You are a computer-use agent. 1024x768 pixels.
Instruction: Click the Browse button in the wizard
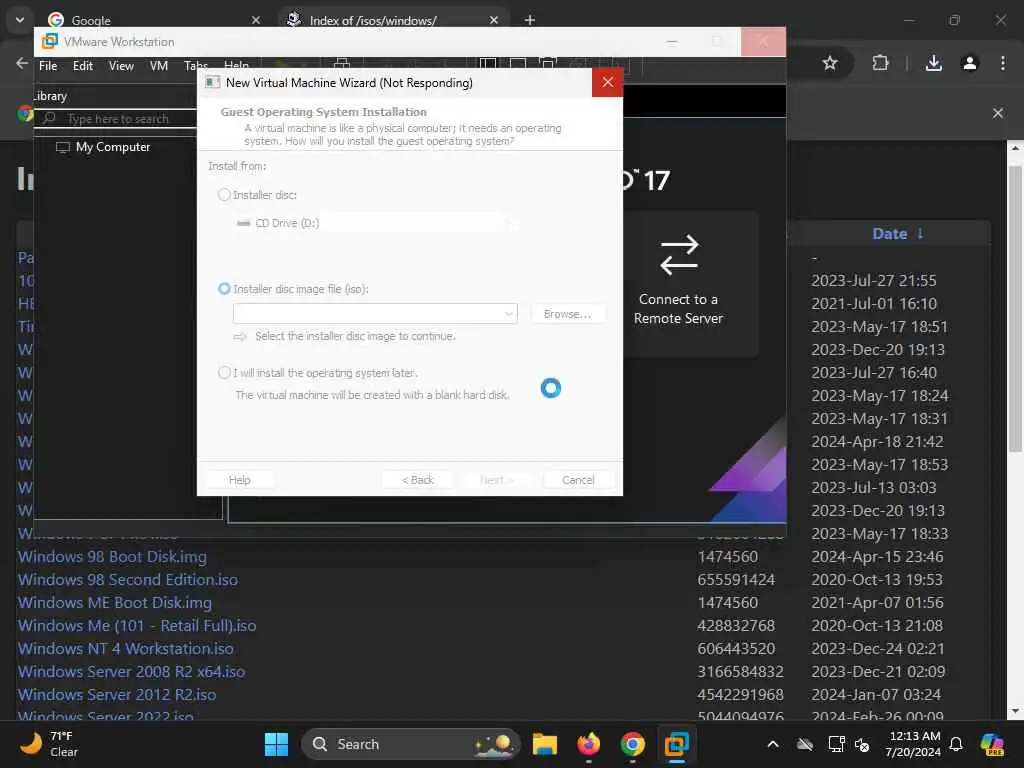tap(567, 314)
